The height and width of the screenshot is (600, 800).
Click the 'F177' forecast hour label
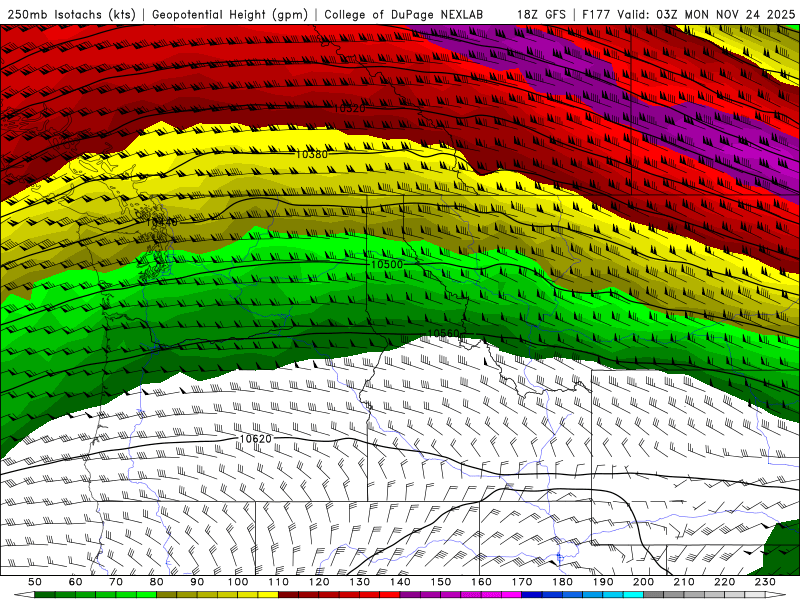pyautogui.click(x=597, y=15)
